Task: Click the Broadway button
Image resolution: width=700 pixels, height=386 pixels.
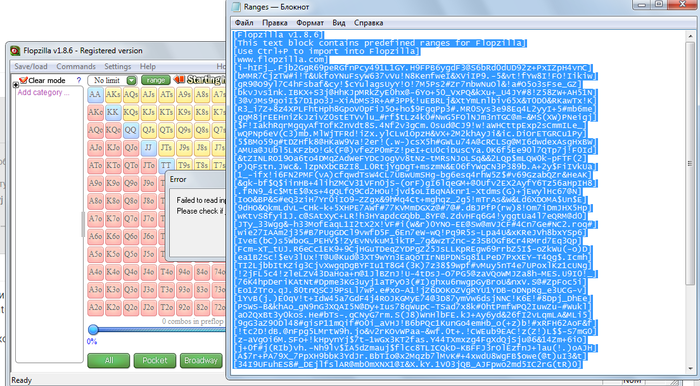Action: [x=201, y=361]
